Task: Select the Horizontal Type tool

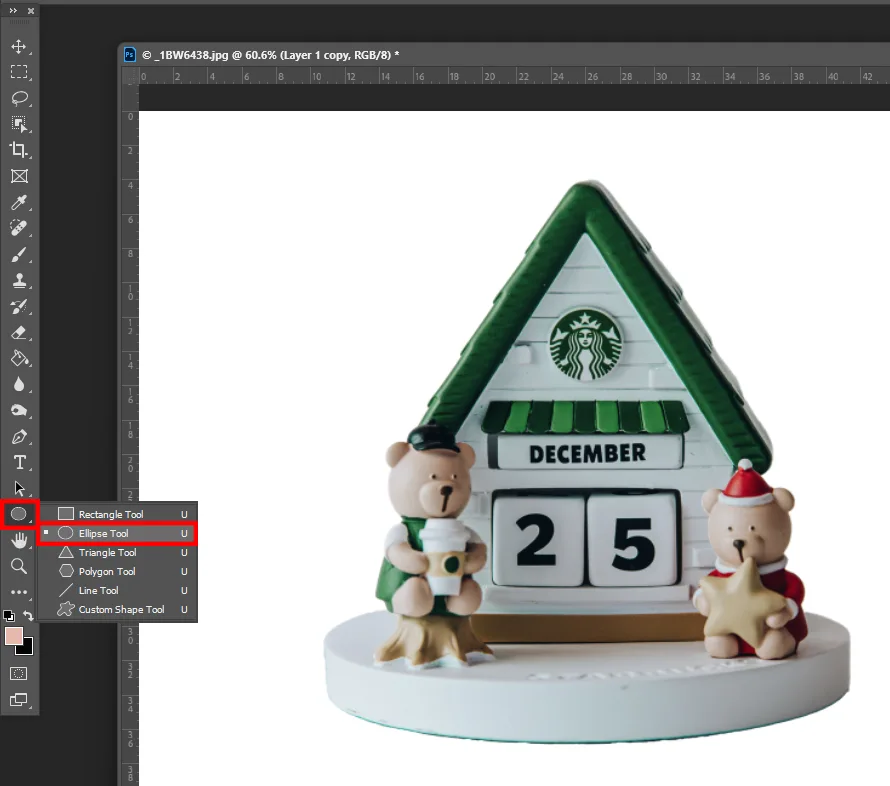Action: [x=19, y=463]
